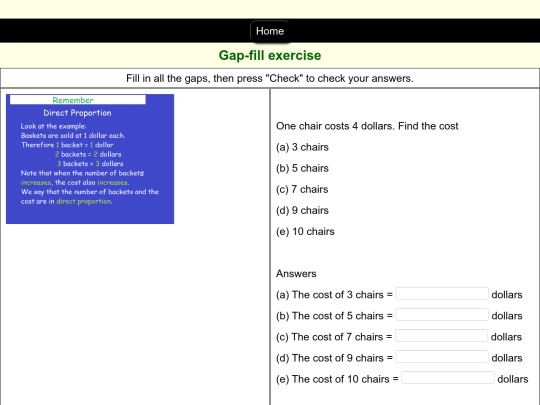
Task: Select '(b) The cost of 5 chairs =' label
Action: (334, 316)
